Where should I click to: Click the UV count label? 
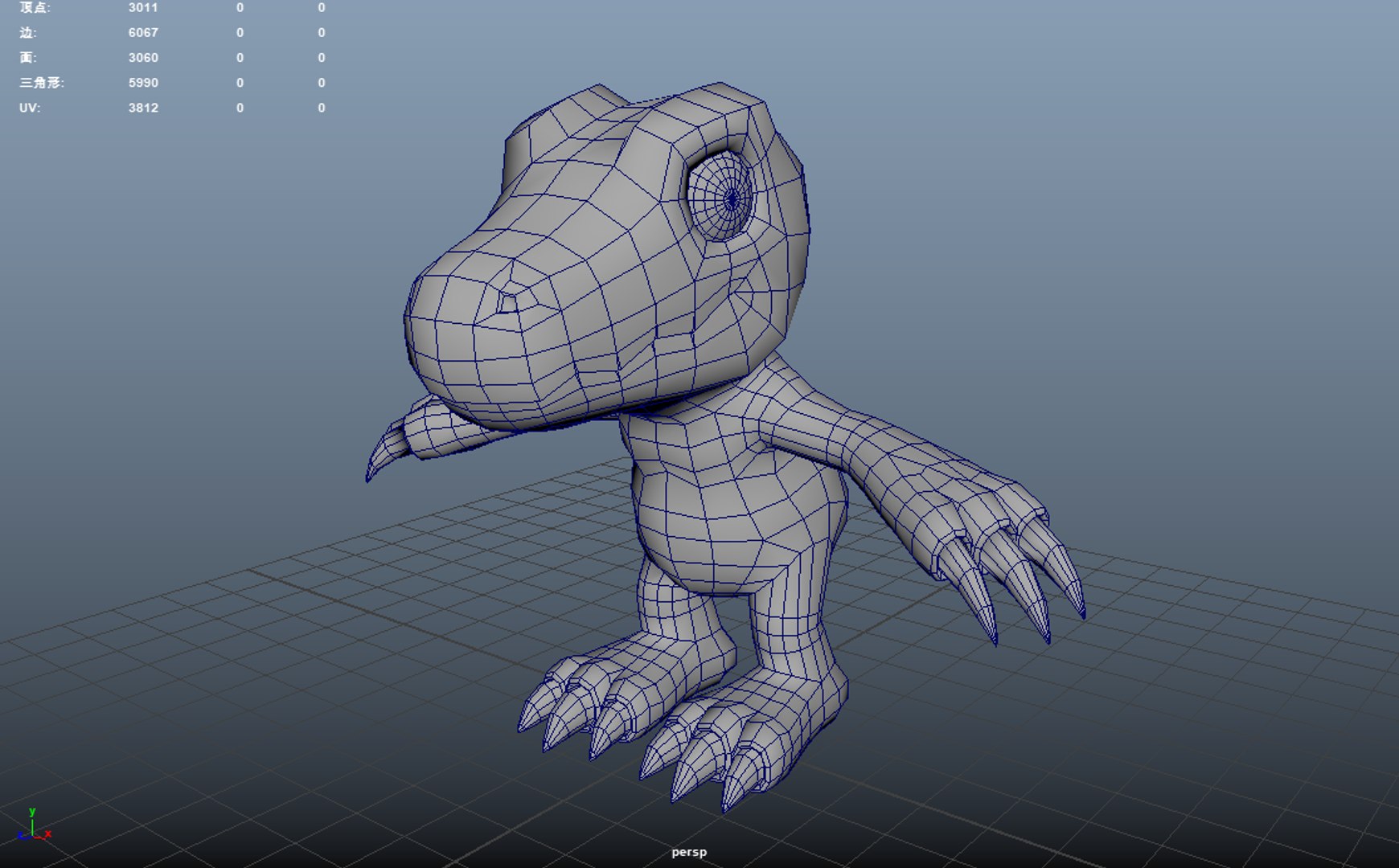click(30, 108)
